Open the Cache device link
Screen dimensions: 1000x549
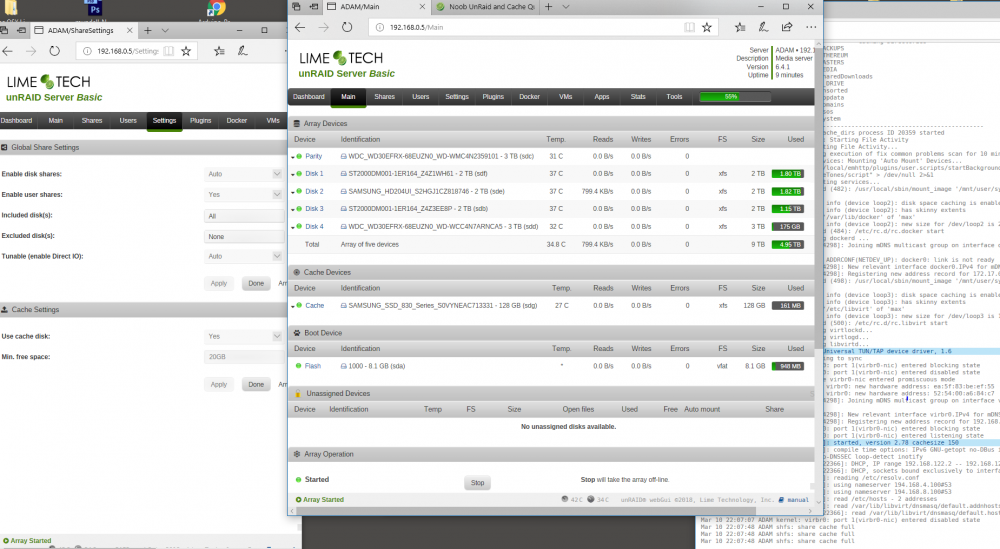pos(314,305)
